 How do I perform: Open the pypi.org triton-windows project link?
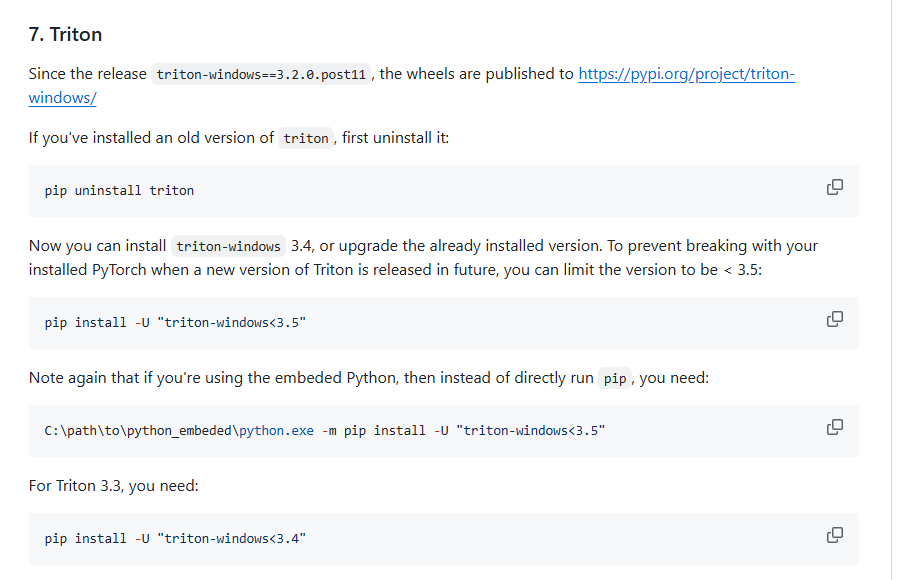(686, 74)
